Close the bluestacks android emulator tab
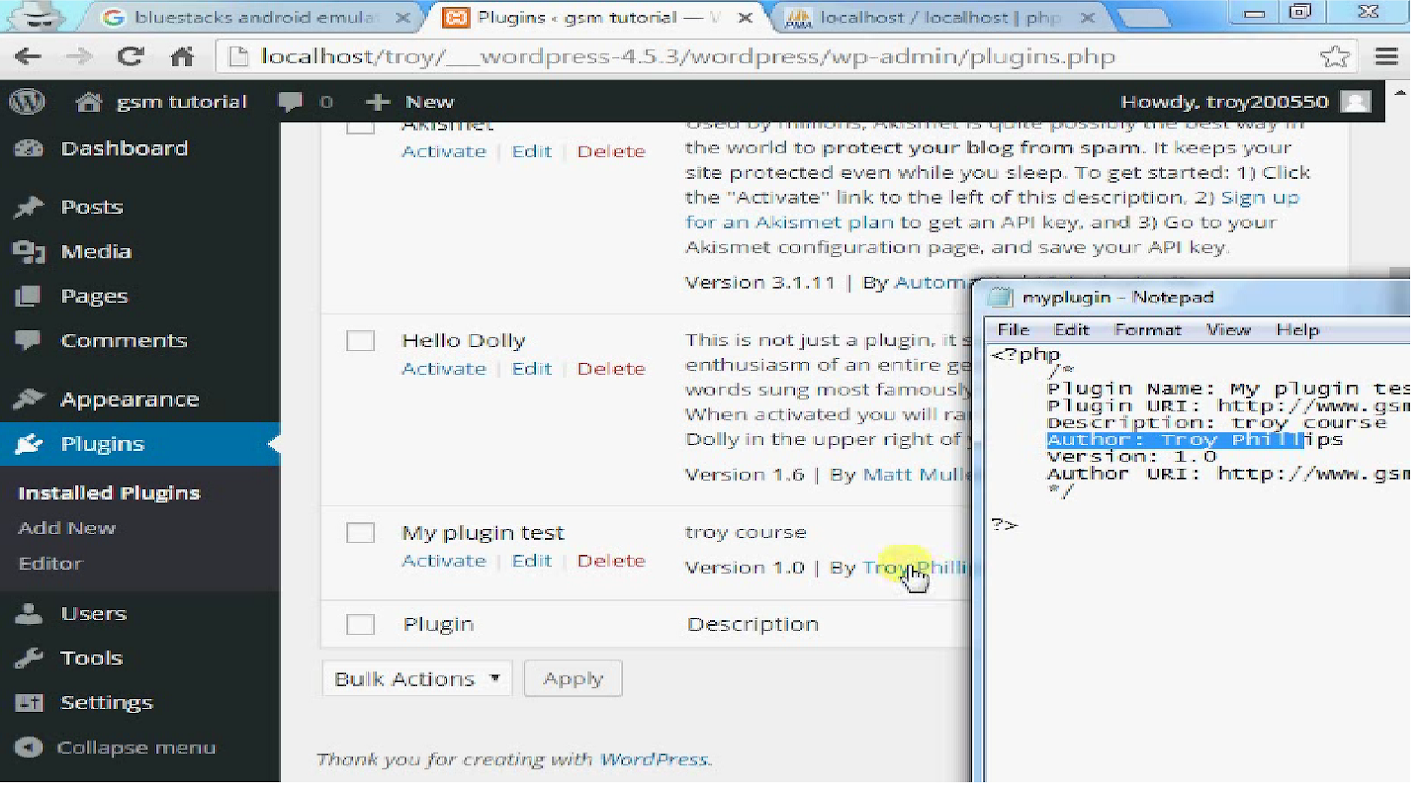 [402, 18]
